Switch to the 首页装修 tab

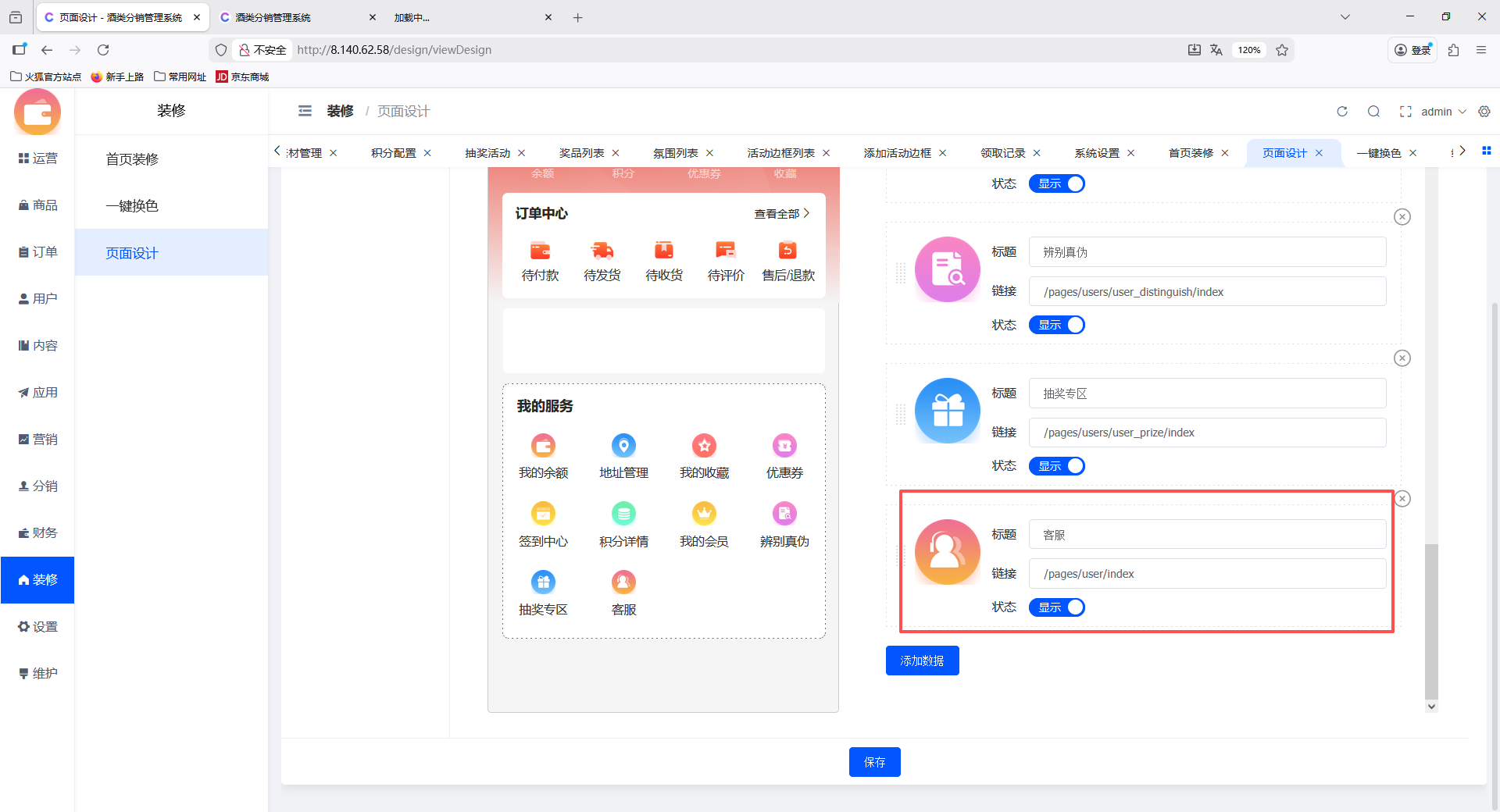(1191, 153)
